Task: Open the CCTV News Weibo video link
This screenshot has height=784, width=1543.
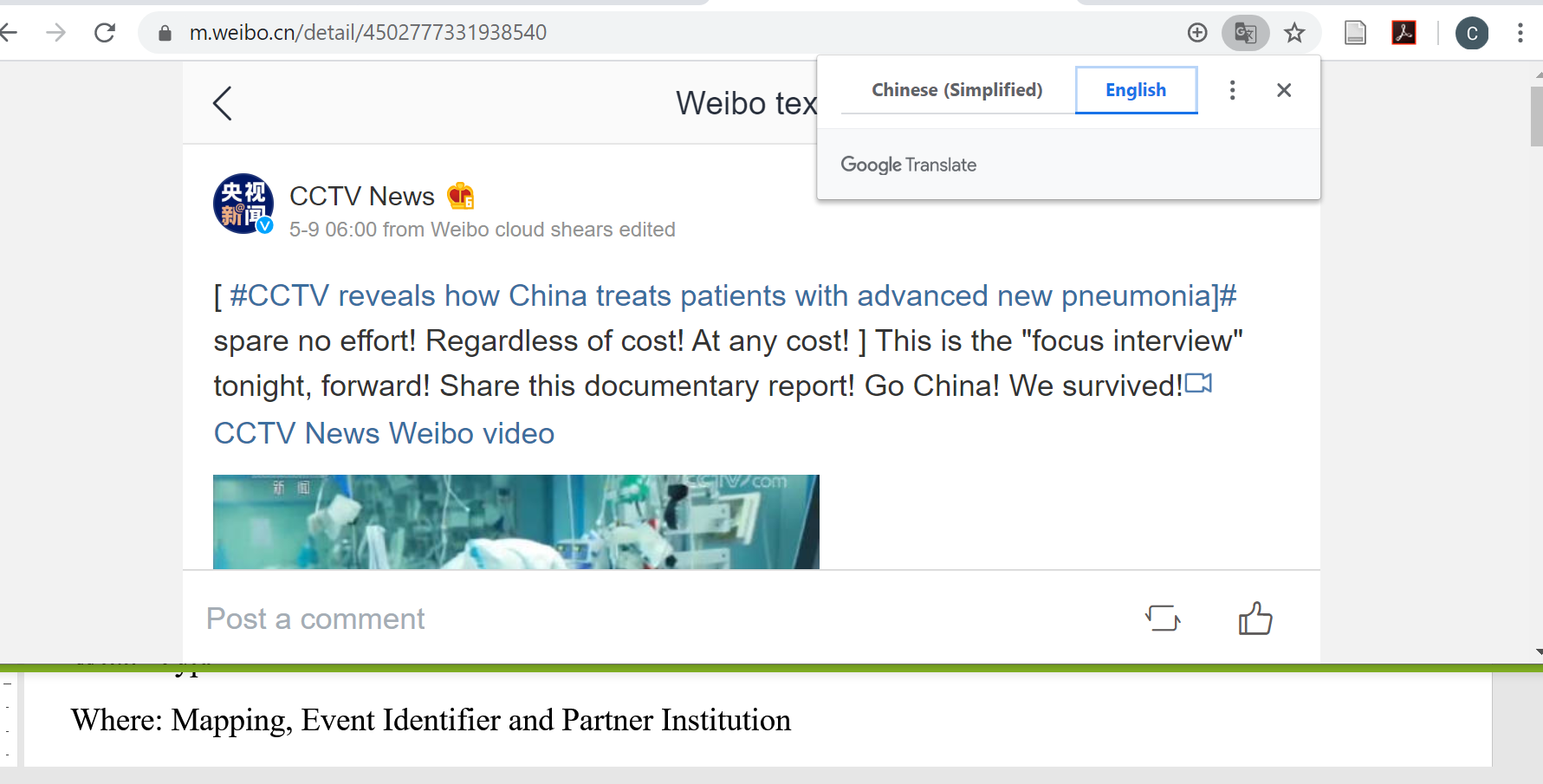Action: (384, 433)
